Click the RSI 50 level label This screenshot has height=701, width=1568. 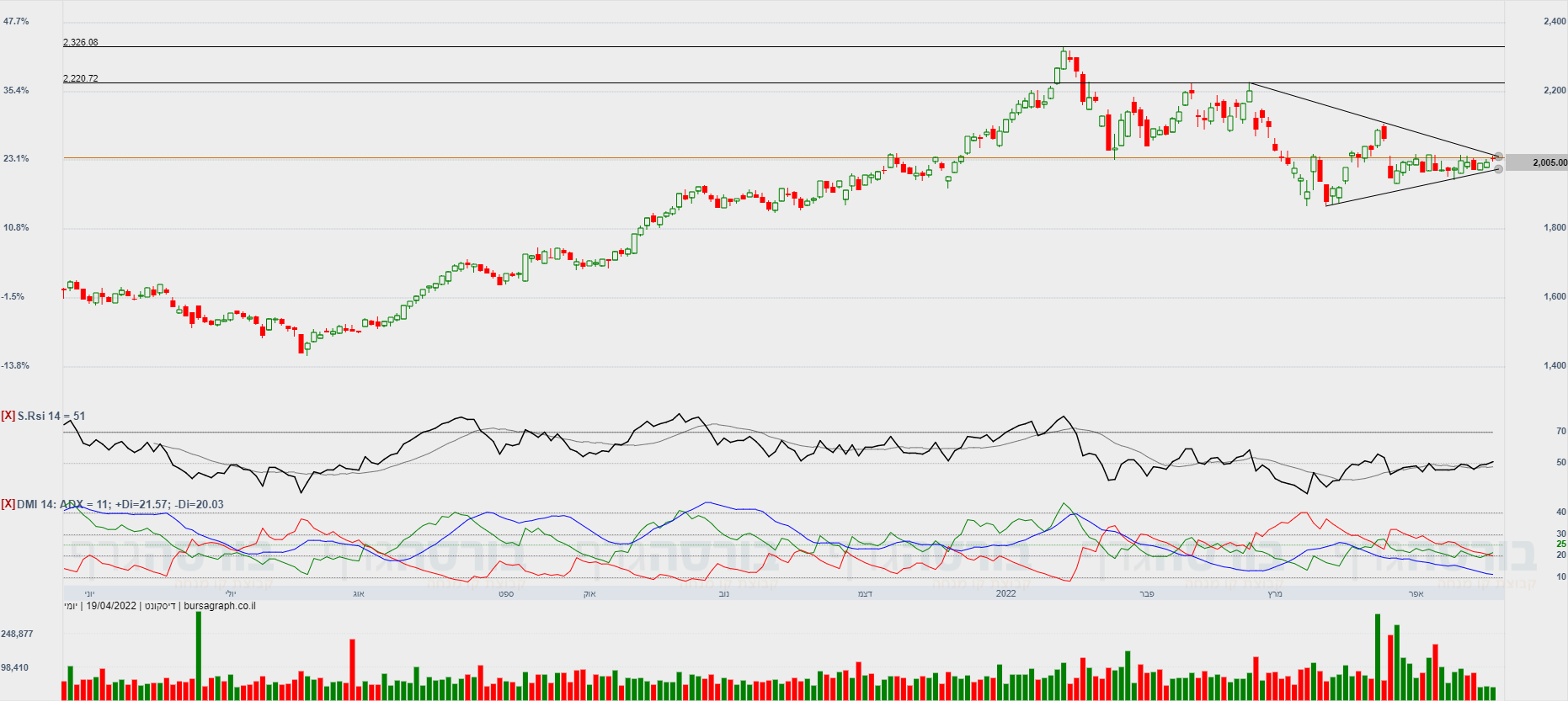(x=1561, y=462)
